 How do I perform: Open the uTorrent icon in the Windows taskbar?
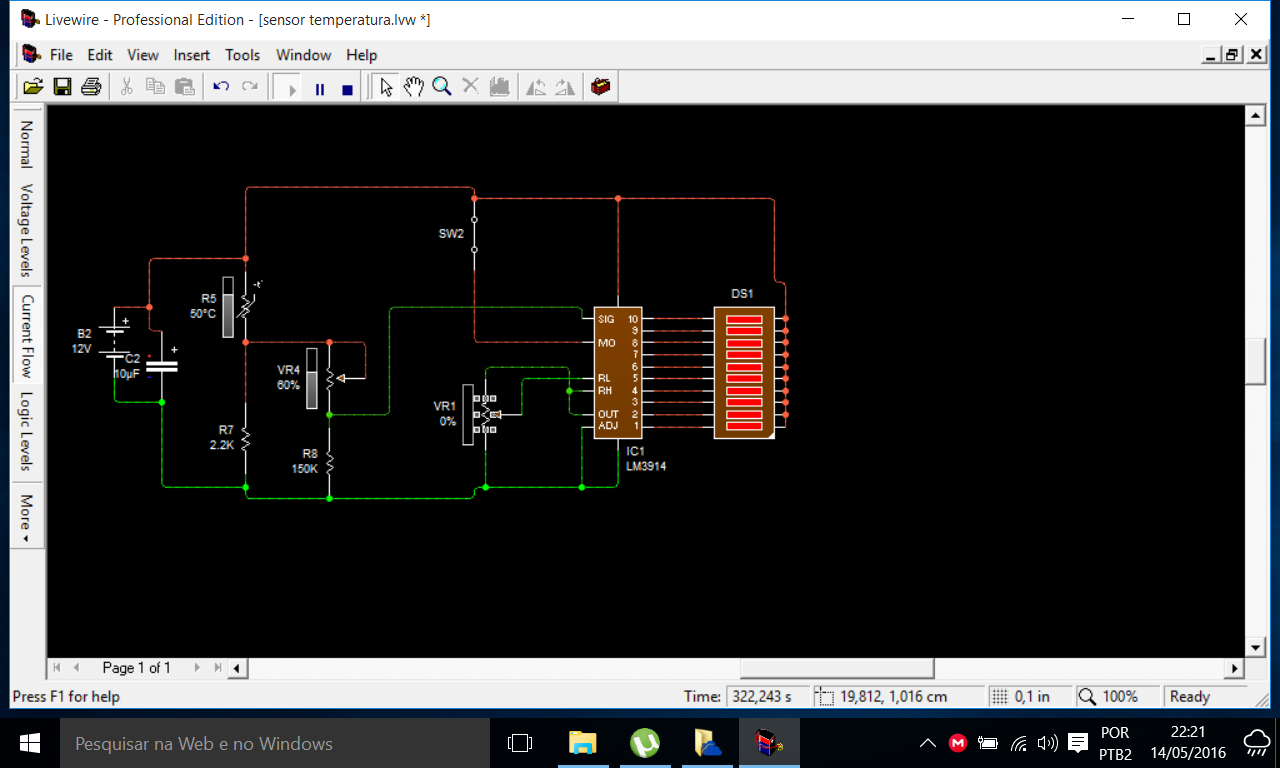[645, 743]
